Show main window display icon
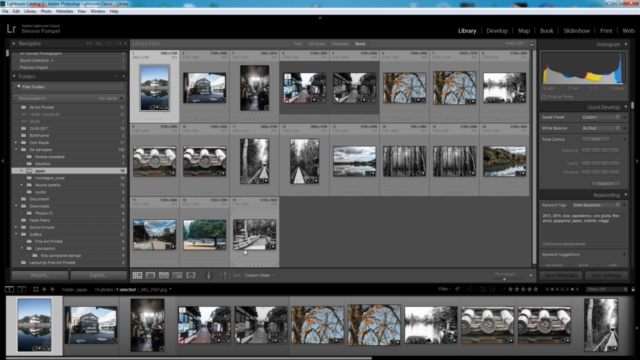 (9, 289)
